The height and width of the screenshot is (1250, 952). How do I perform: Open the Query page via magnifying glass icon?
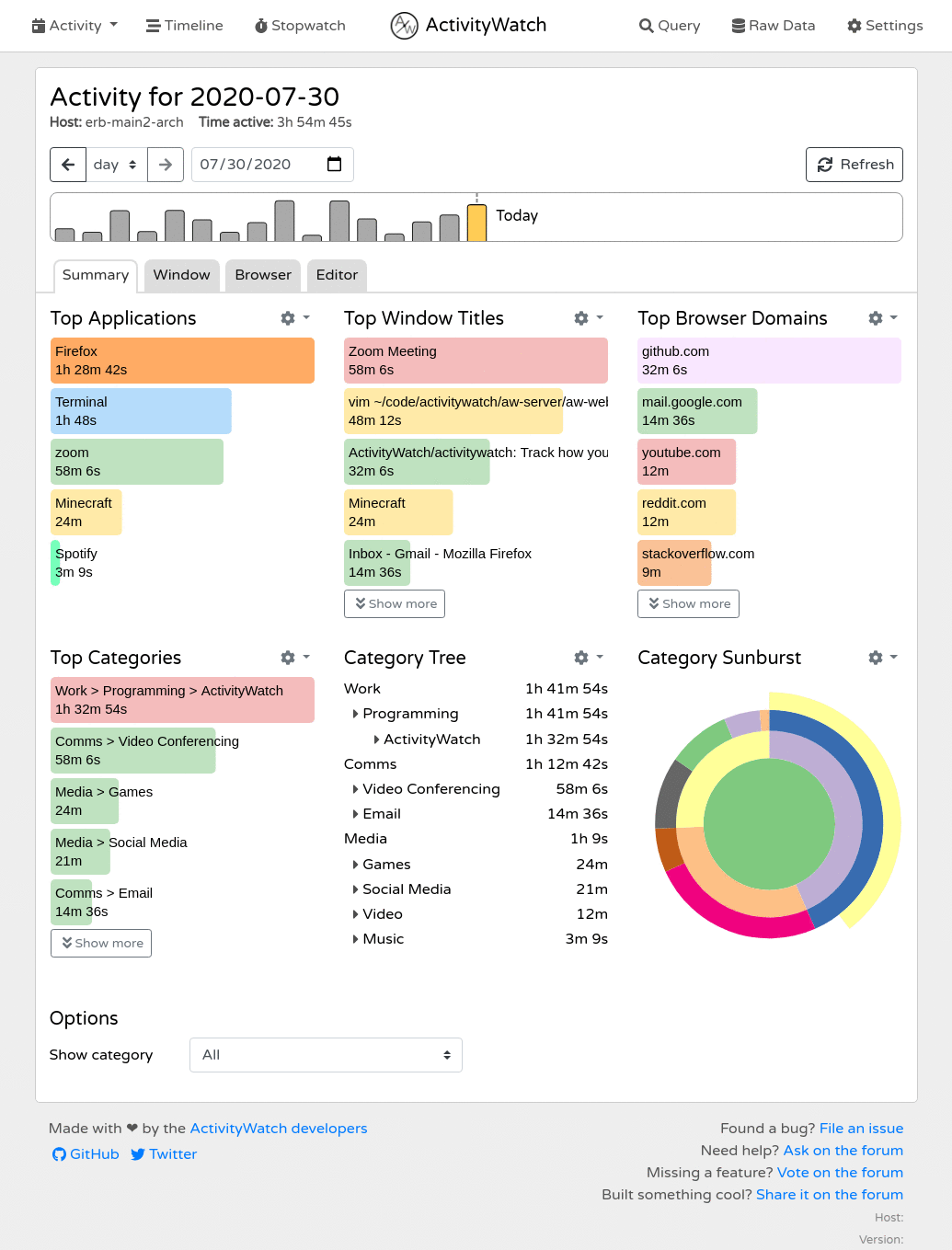pos(647,25)
